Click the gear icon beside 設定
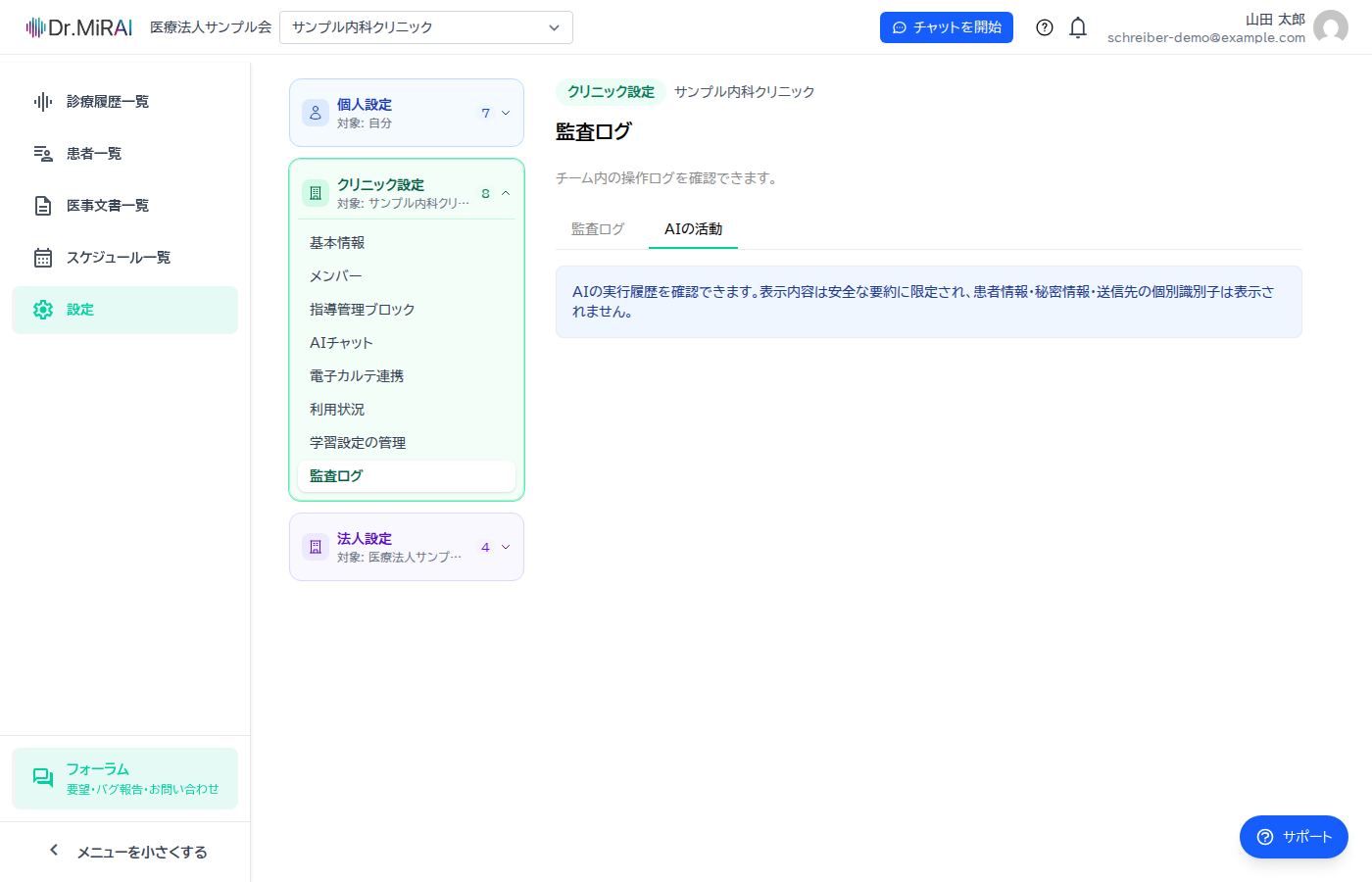Screen dimensions: 1372x882 [43, 310]
